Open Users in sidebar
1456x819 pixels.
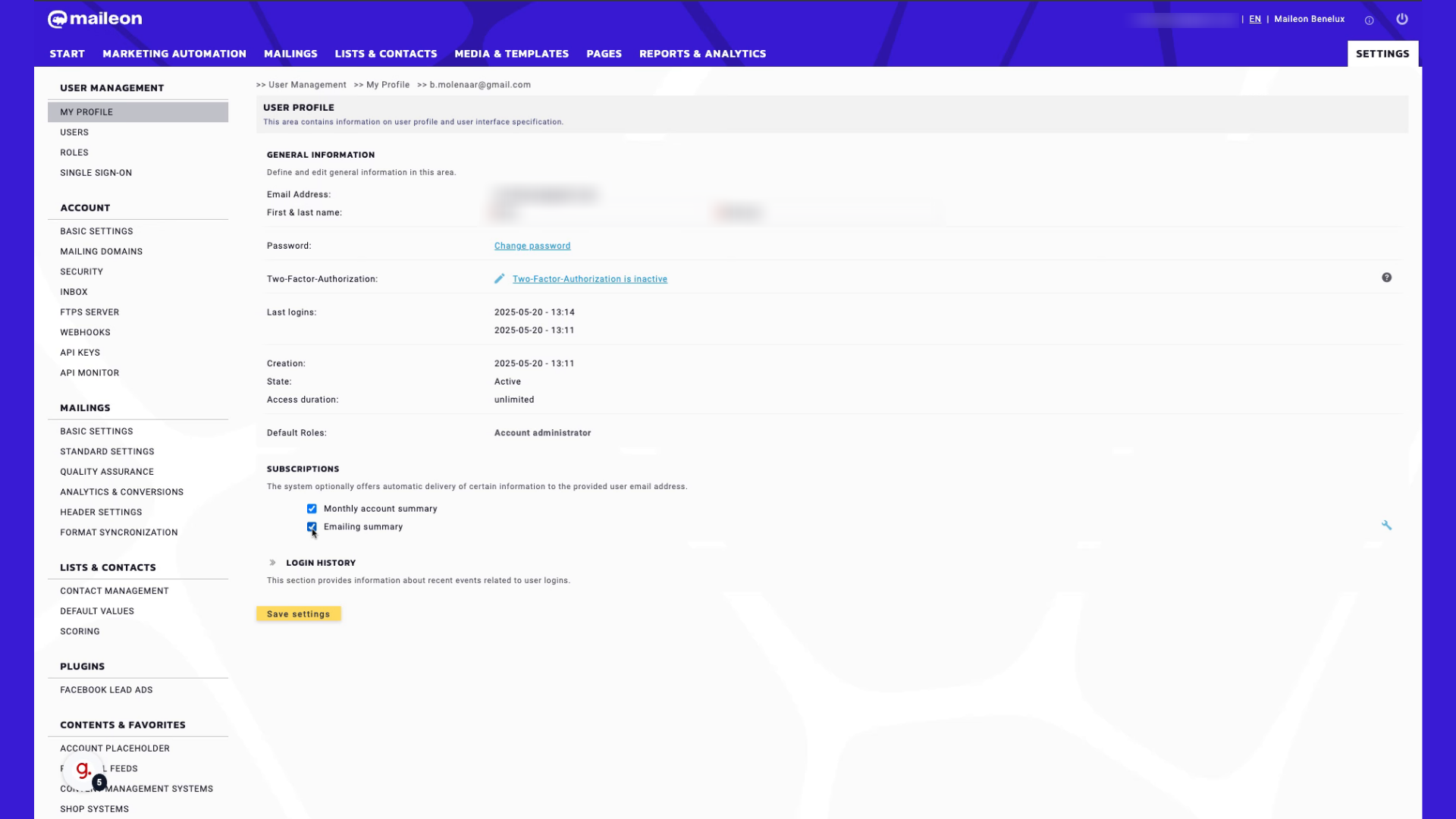[74, 133]
